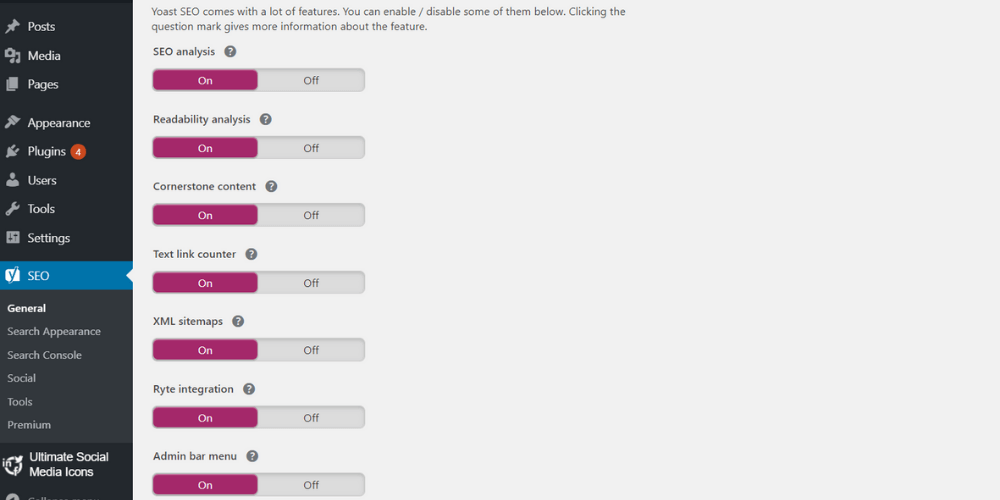The image size is (1000, 500).
Task: Go to the Appearance menu
Action: click(58, 123)
